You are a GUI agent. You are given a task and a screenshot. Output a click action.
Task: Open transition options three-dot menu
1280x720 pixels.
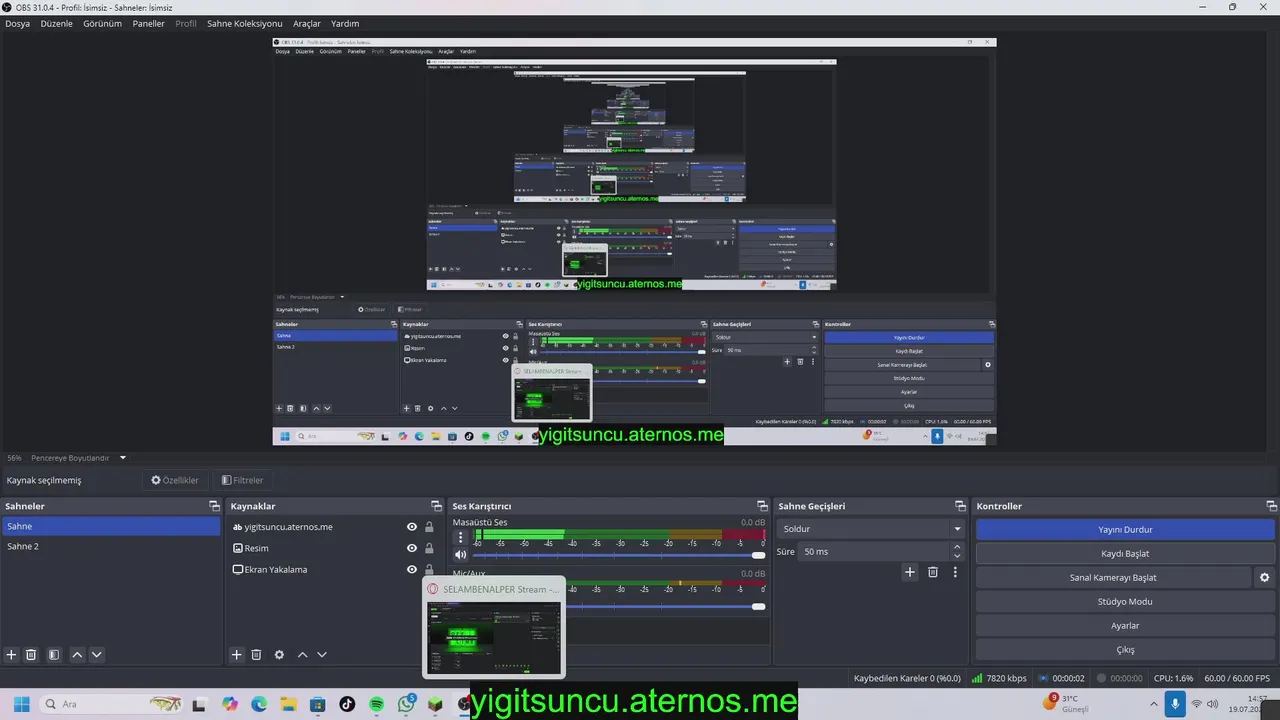(x=955, y=572)
